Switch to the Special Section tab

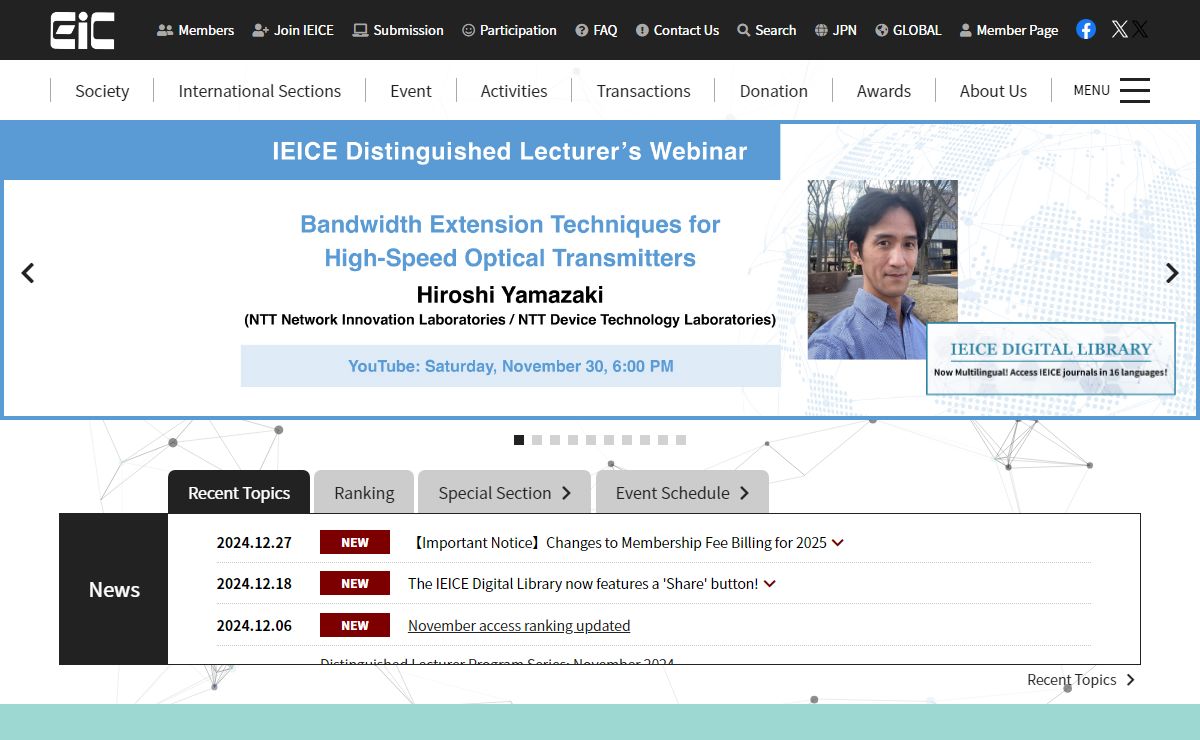(505, 492)
